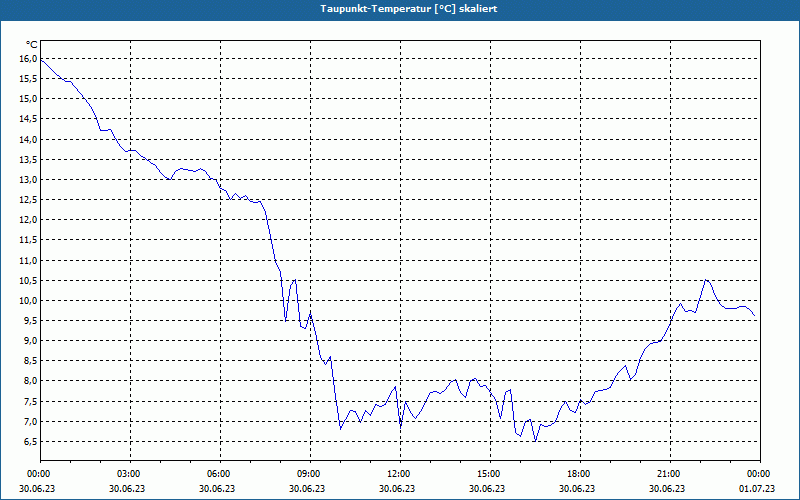800x500 pixels.
Task: Click the 10,5 y-axis label
Action: coord(29,280)
